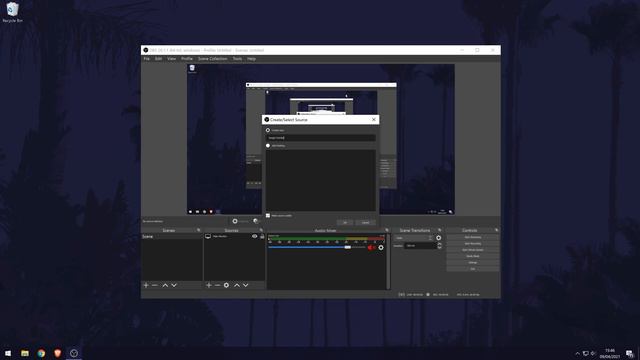Open File Explorer from the taskbar
The height and width of the screenshot is (360, 640).
(x=25, y=353)
